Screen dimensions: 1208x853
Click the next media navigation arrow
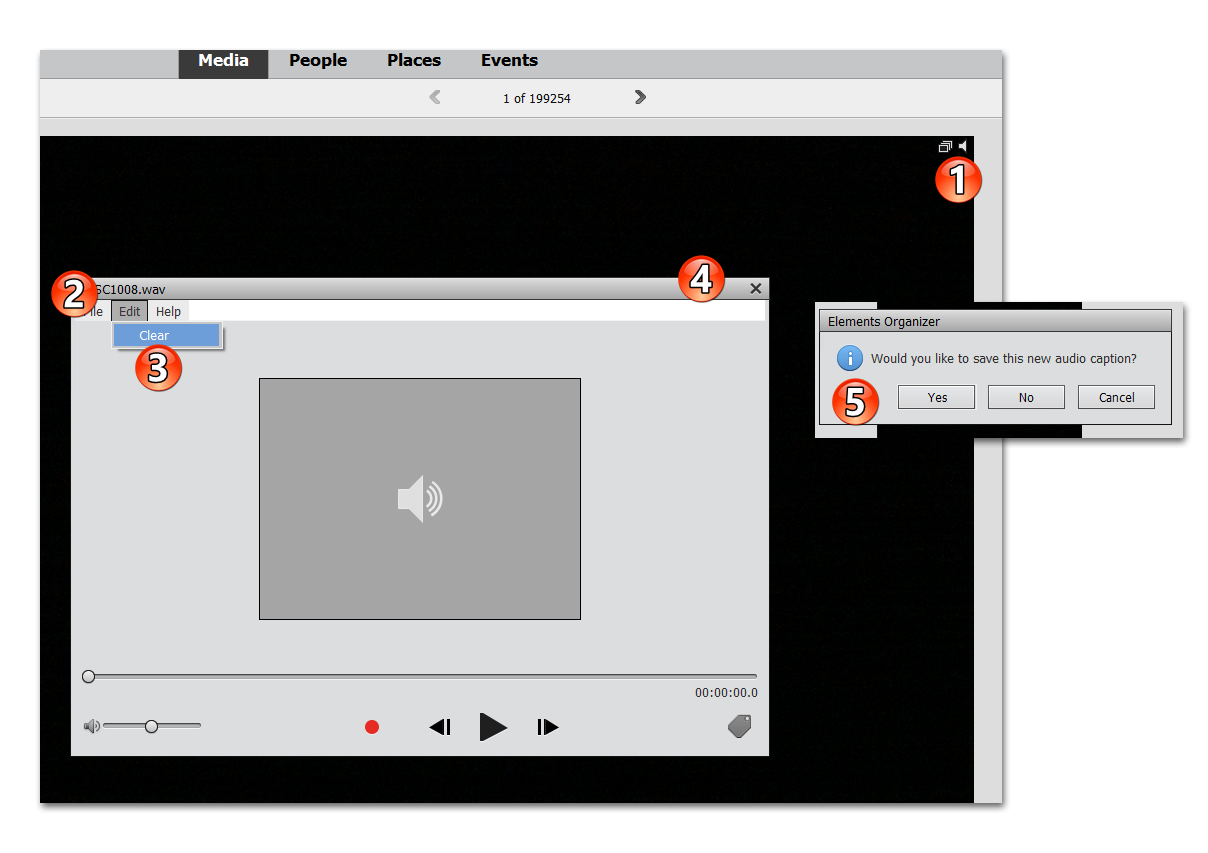point(639,97)
